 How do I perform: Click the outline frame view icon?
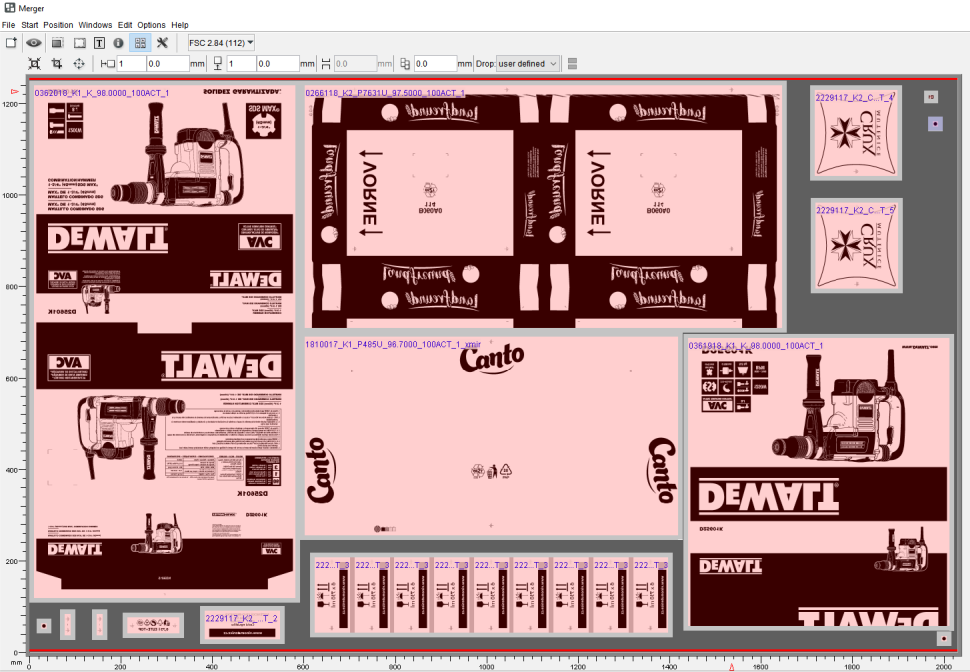pyautogui.click(x=80, y=43)
